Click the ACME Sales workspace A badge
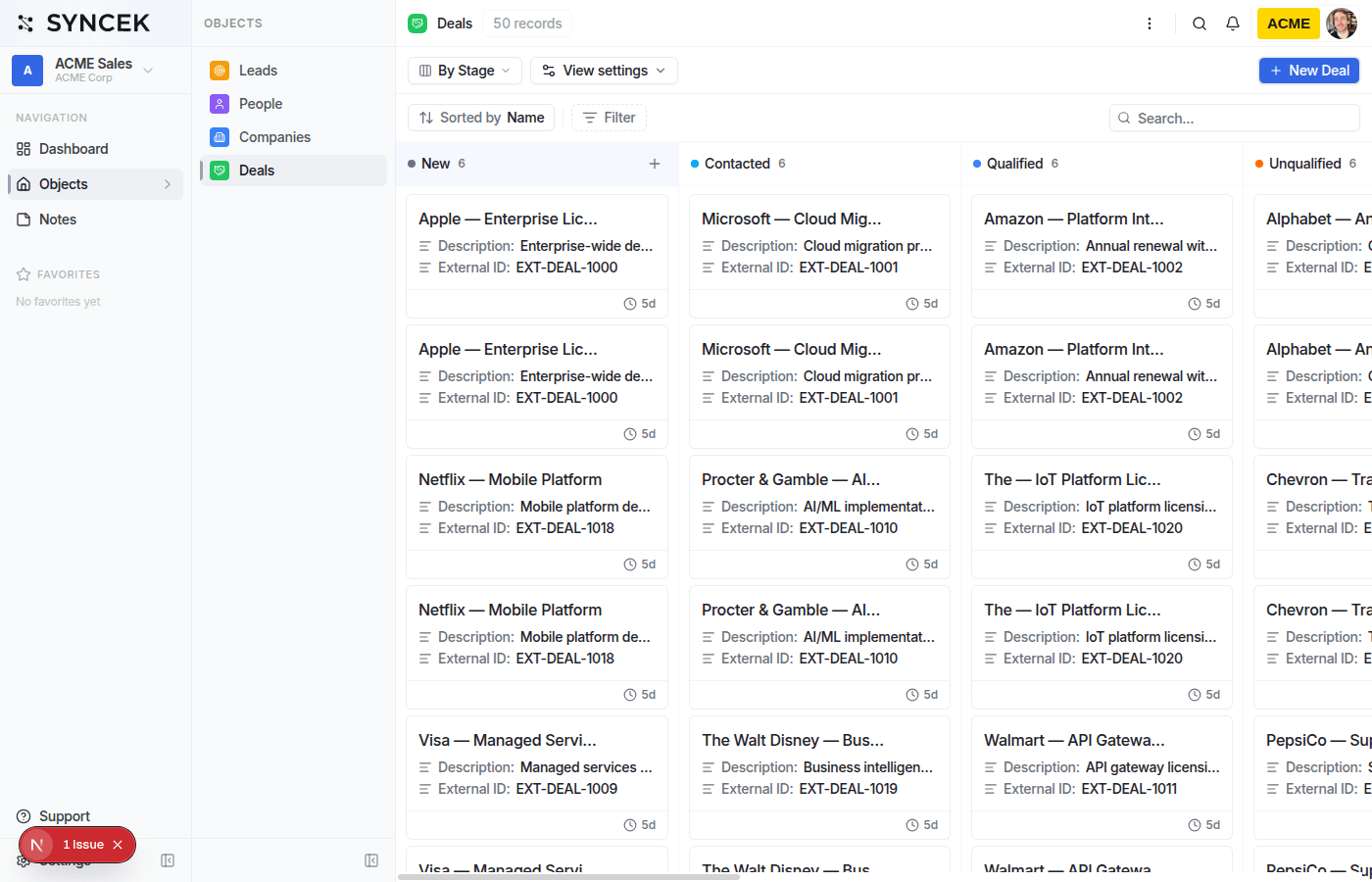This screenshot has width=1372, height=882. (27, 71)
